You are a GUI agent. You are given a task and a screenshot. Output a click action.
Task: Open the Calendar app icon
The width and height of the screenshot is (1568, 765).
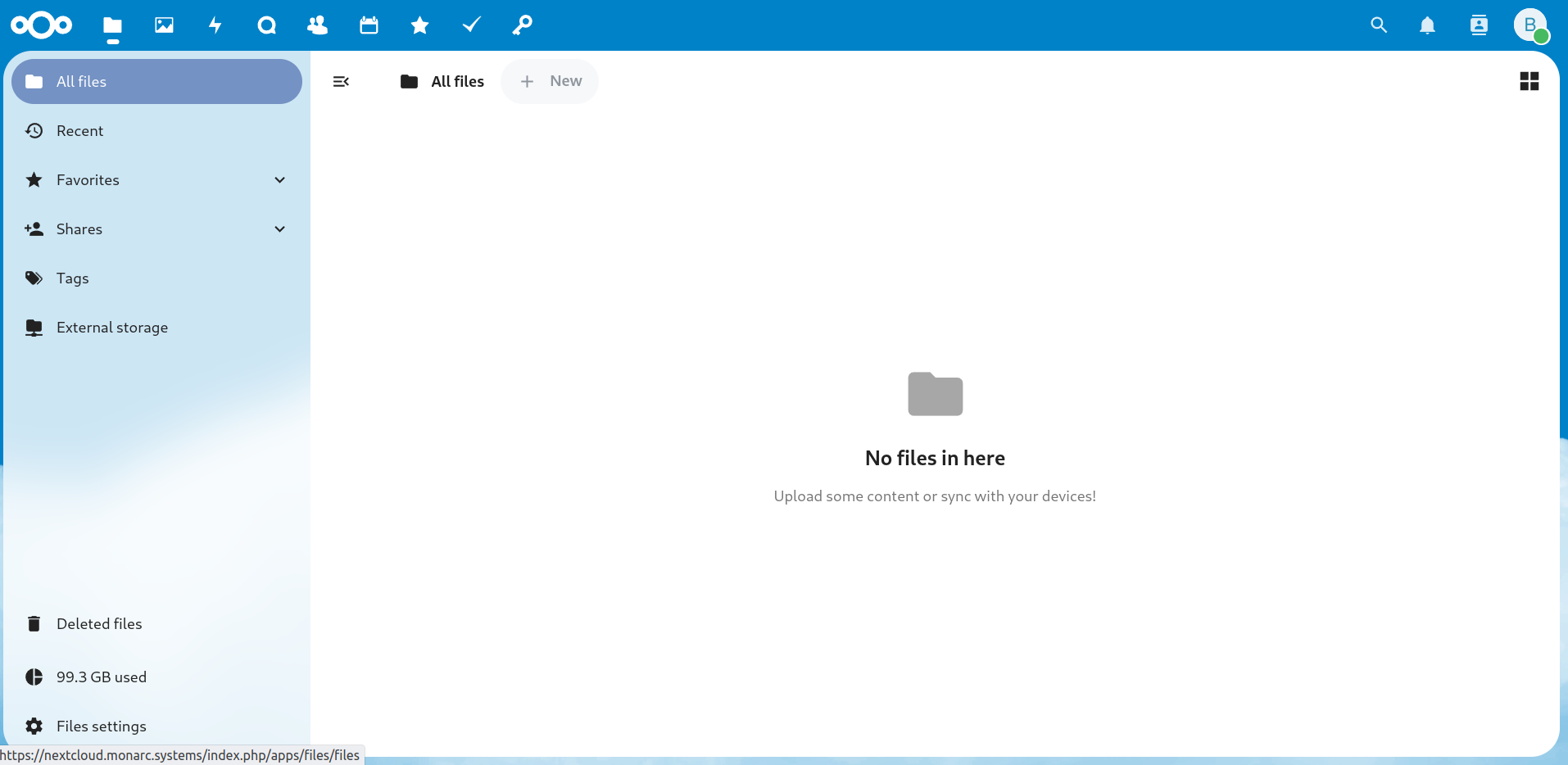(369, 25)
